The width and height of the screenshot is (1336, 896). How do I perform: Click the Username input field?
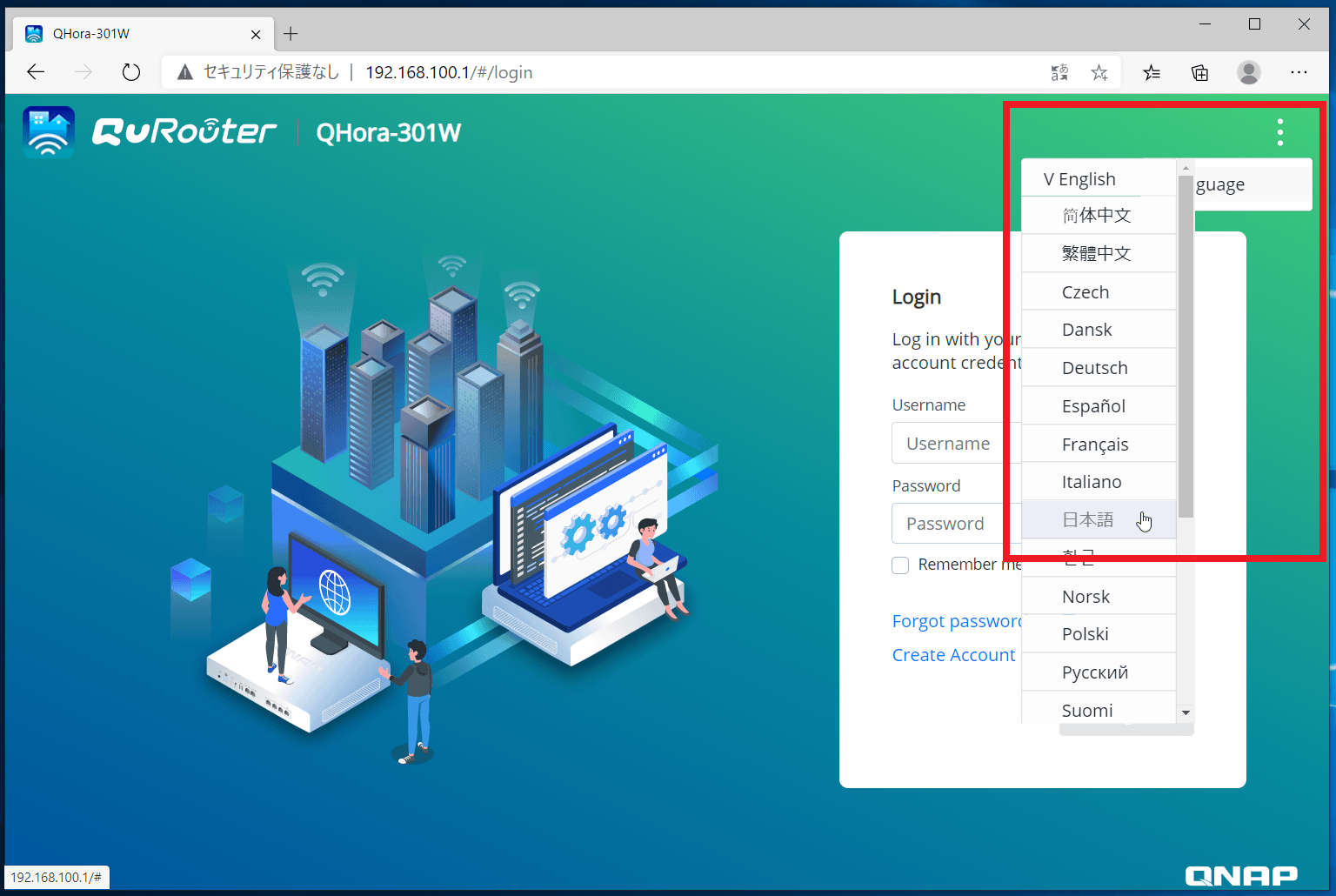pos(957,444)
